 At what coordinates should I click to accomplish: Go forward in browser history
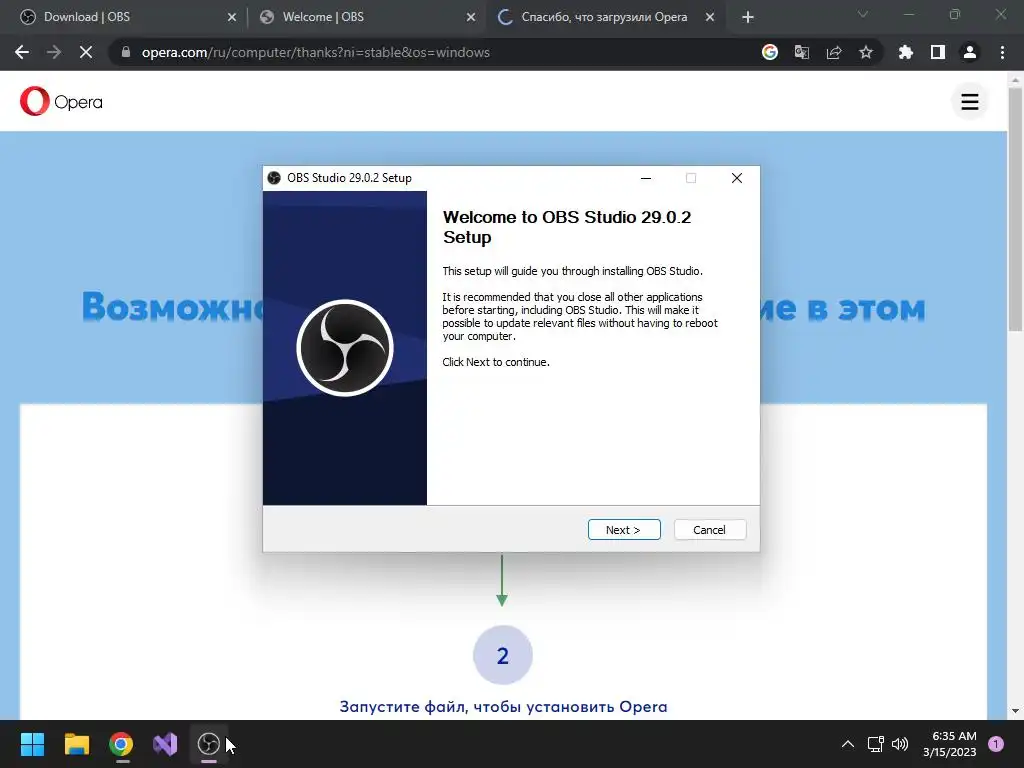[54, 52]
